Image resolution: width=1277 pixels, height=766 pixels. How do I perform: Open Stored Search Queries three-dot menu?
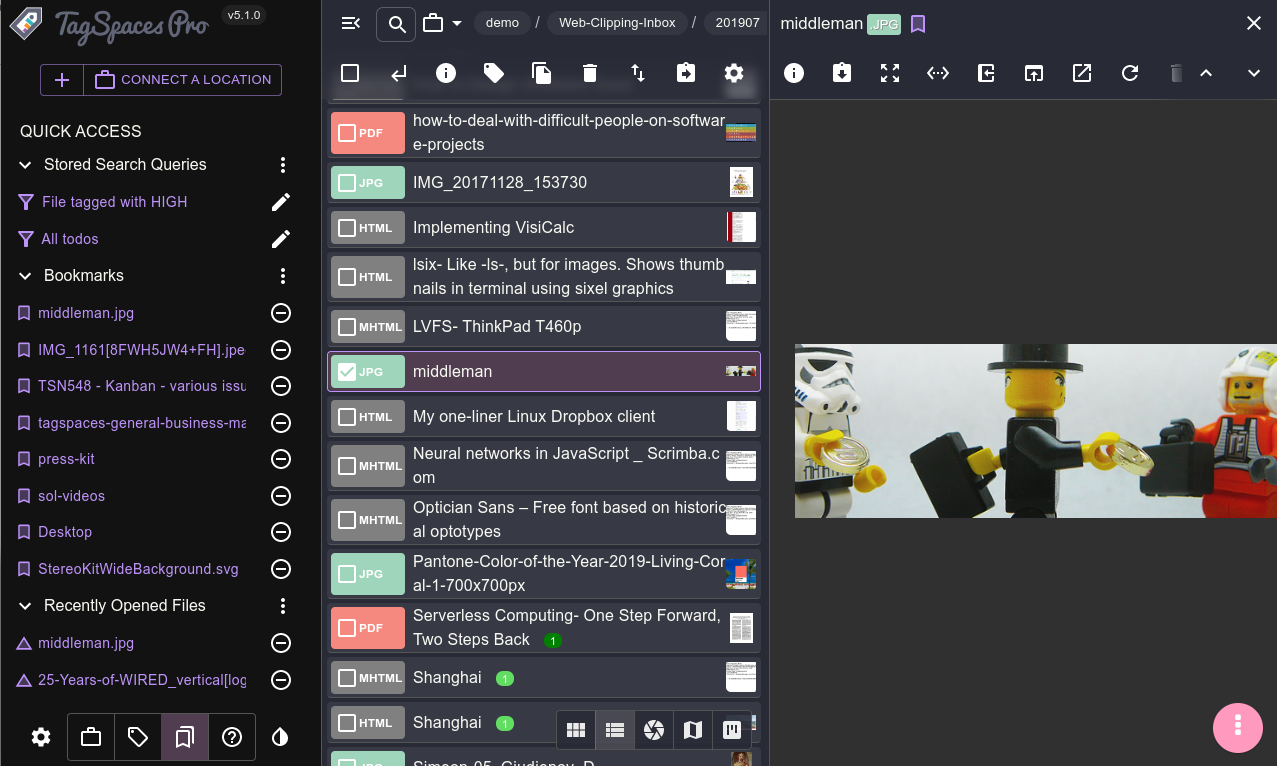pos(283,165)
